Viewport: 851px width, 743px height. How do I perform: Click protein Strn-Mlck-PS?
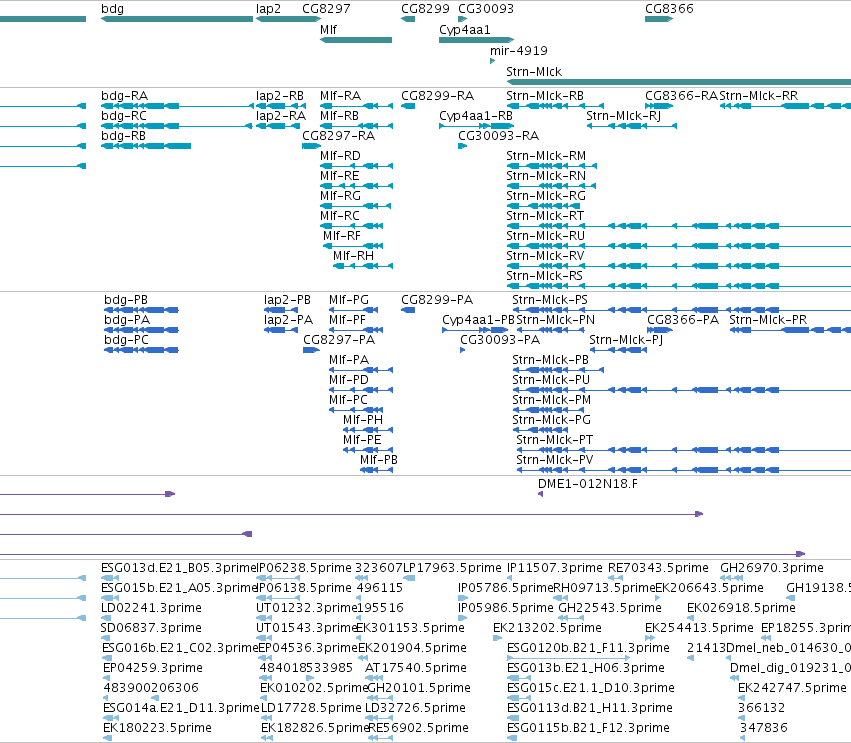pos(550,300)
